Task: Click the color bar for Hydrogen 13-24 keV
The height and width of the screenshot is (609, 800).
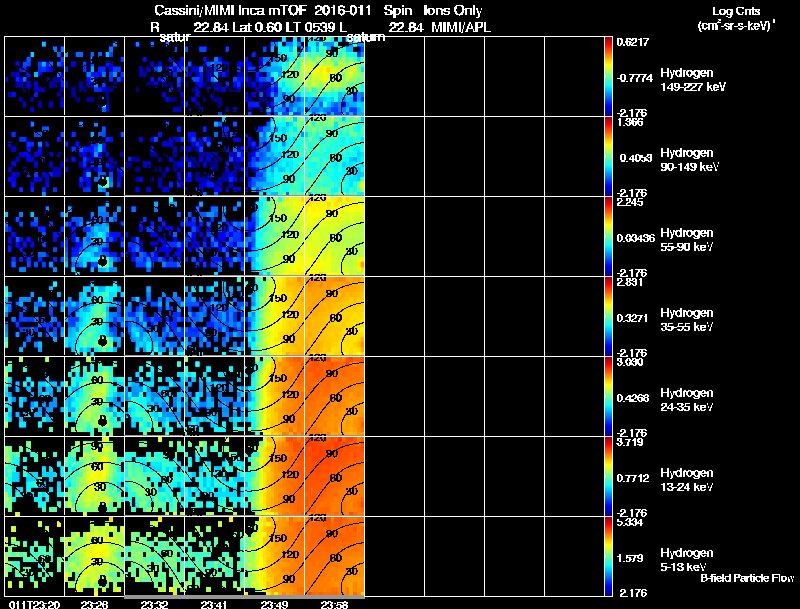Action: pos(608,477)
